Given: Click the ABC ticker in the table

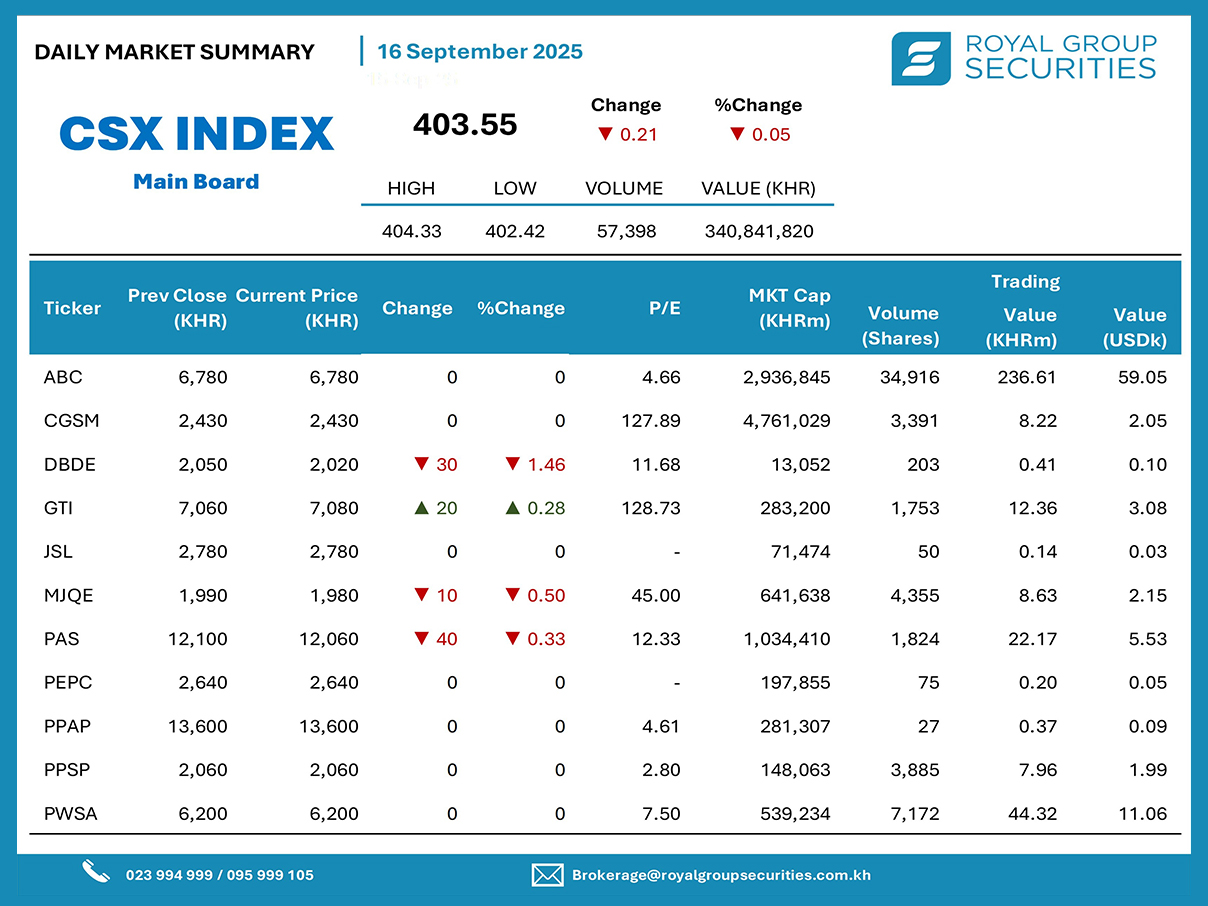Looking at the screenshot, I should 63,377.
